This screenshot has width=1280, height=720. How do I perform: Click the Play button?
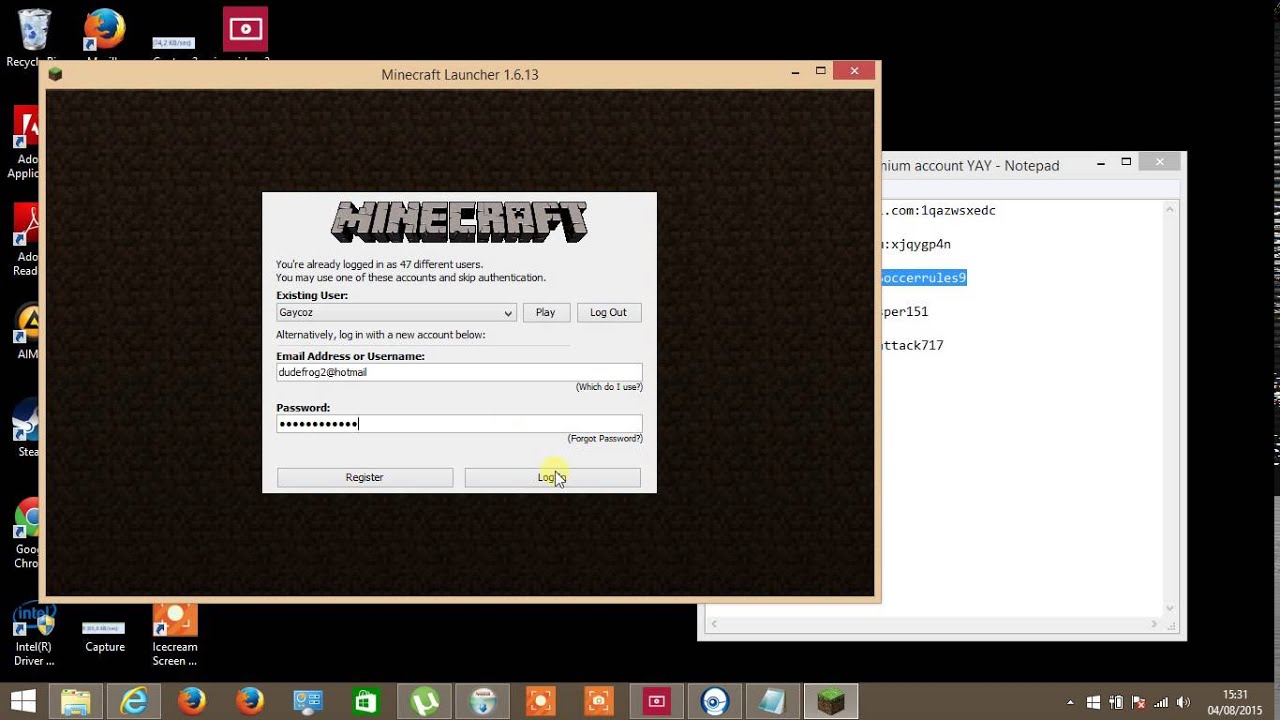(x=545, y=313)
